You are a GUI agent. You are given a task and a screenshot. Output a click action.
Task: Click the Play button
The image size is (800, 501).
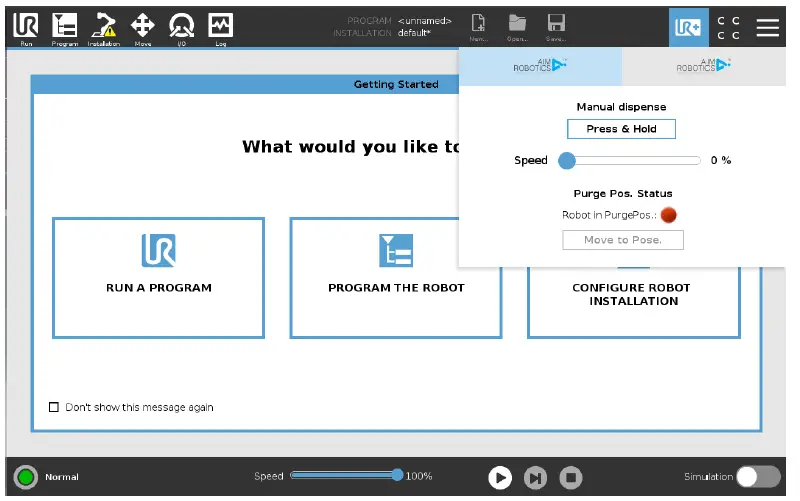[x=500, y=478]
